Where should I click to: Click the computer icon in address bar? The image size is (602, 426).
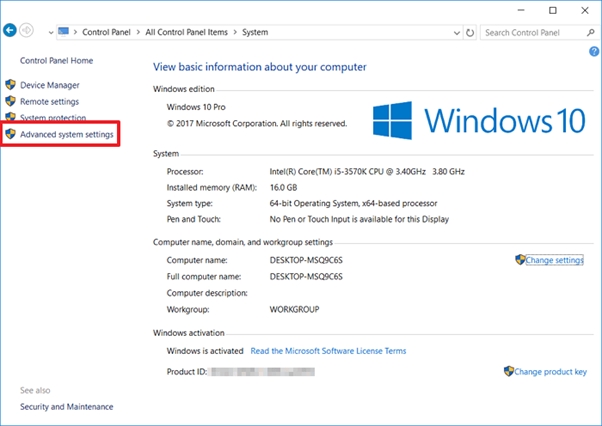coord(64,32)
